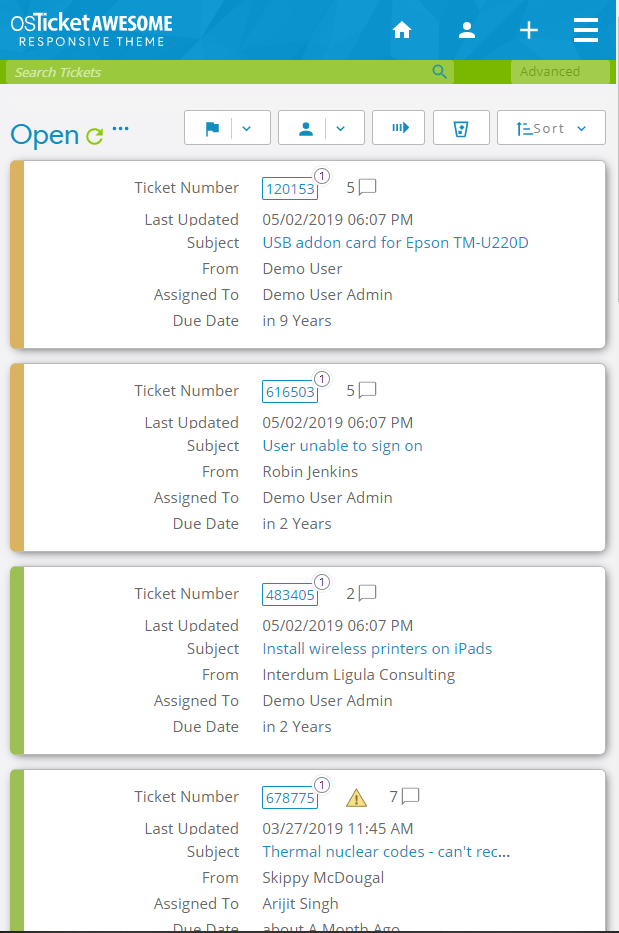Open the hamburger menu
Image resolution: width=619 pixels, height=933 pixels.
pyautogui.click(x=586, y=30)
